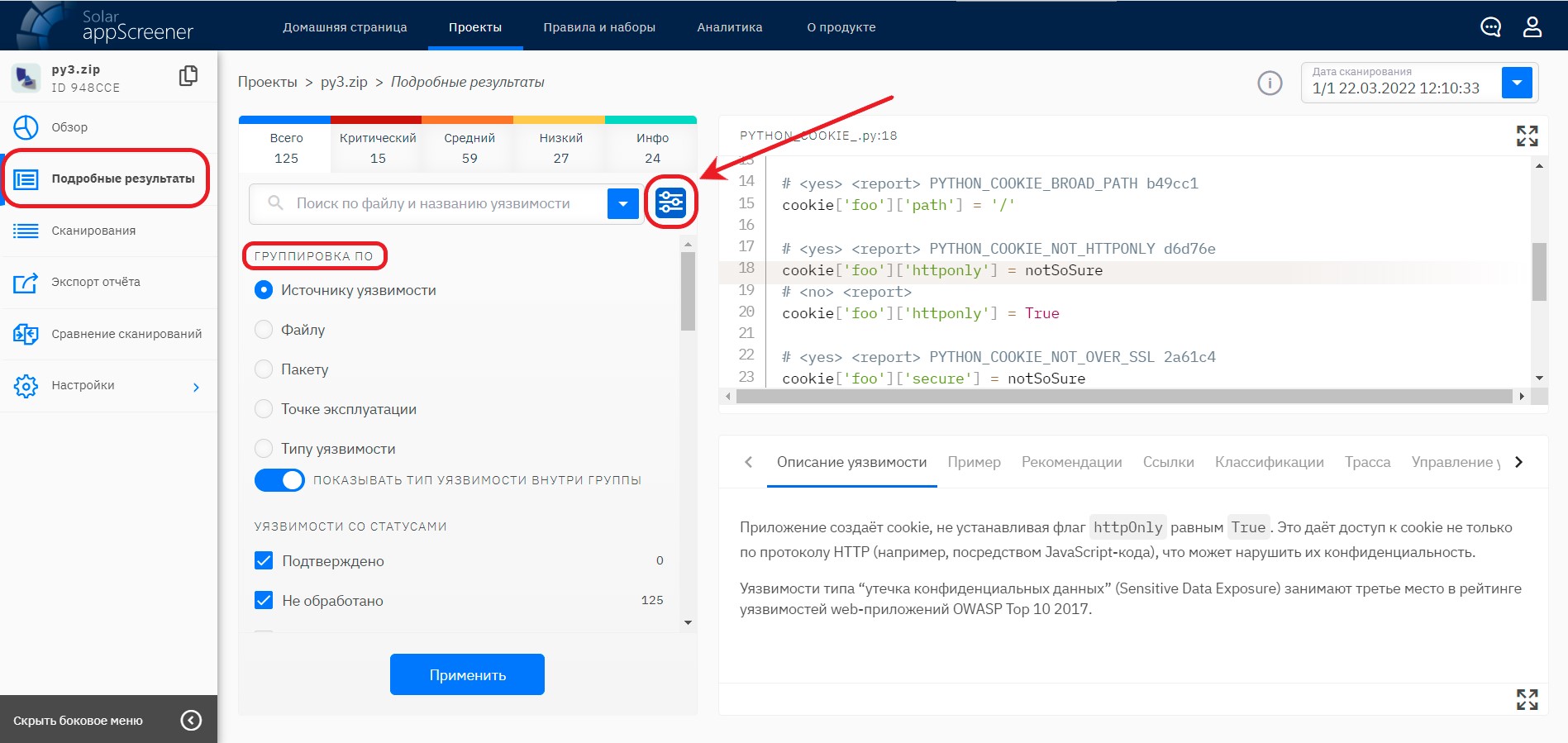Expand the description panel to fullscreen
Viewport: 1568px width, 743px height.
click(x=1527, y=699)
